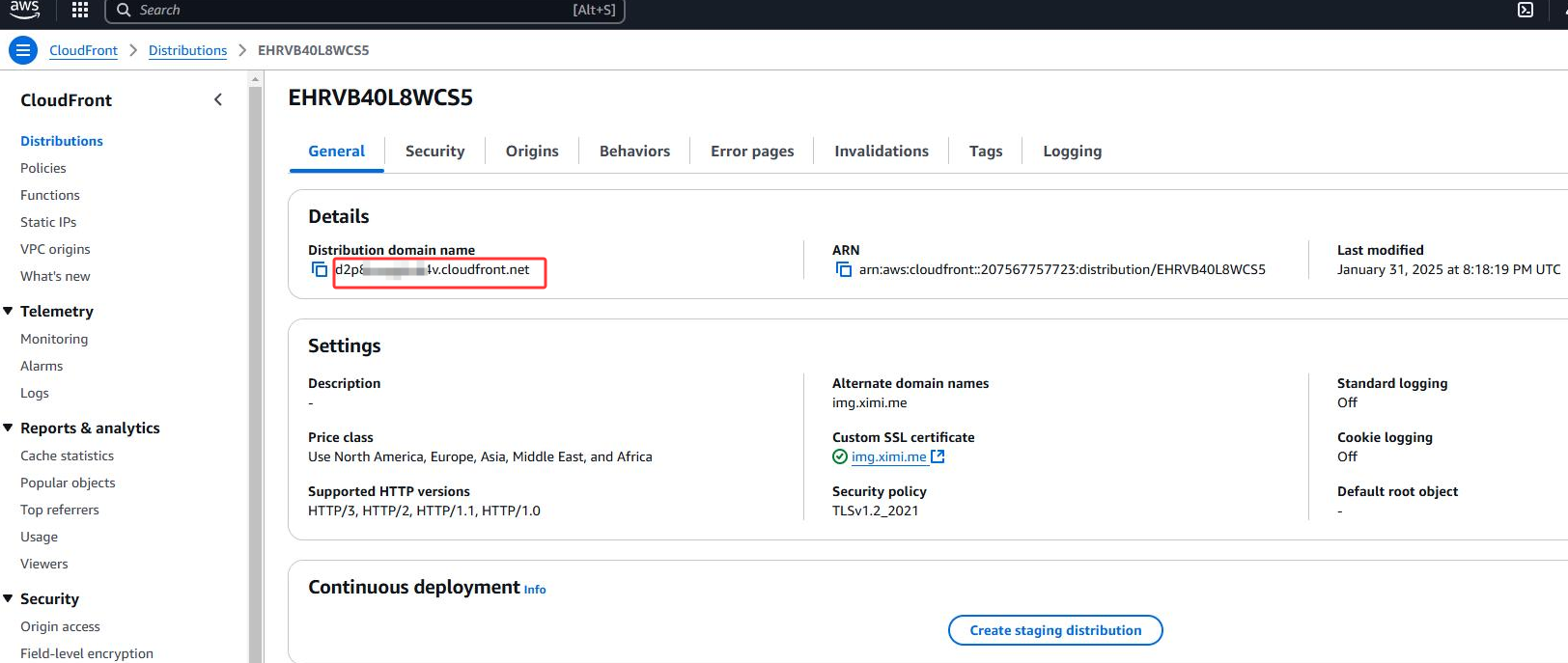Collapse the CloudFront sidebar with chevron
Image resolution: width=1568 pixels, height=663 pixels.
click(x=218, y=99)
